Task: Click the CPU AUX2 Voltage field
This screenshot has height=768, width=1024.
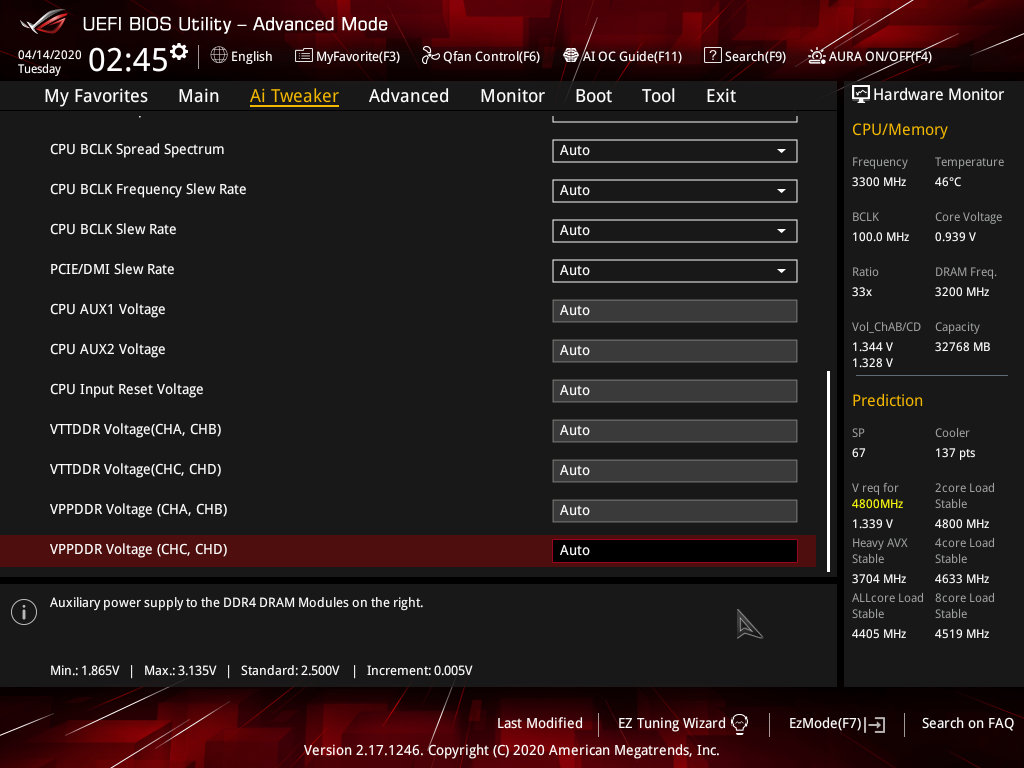Action: point(675,351)
